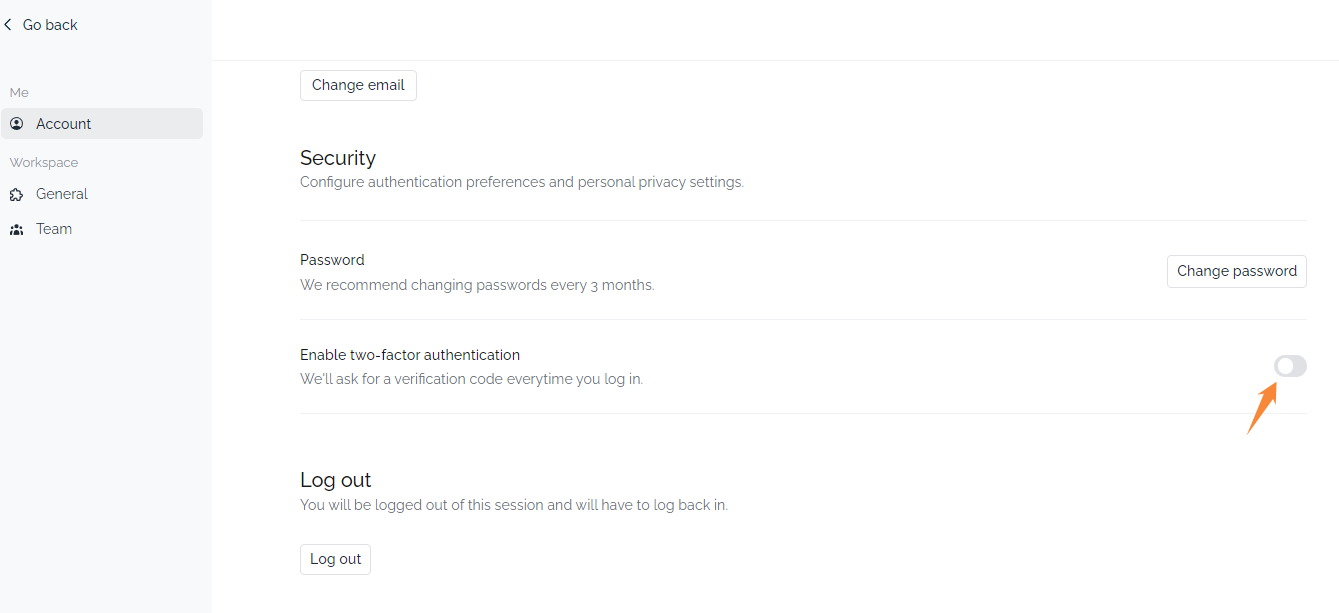Click the Security section heading
The height and width of the screenshot is (613, 1339).
coord(338,158)
